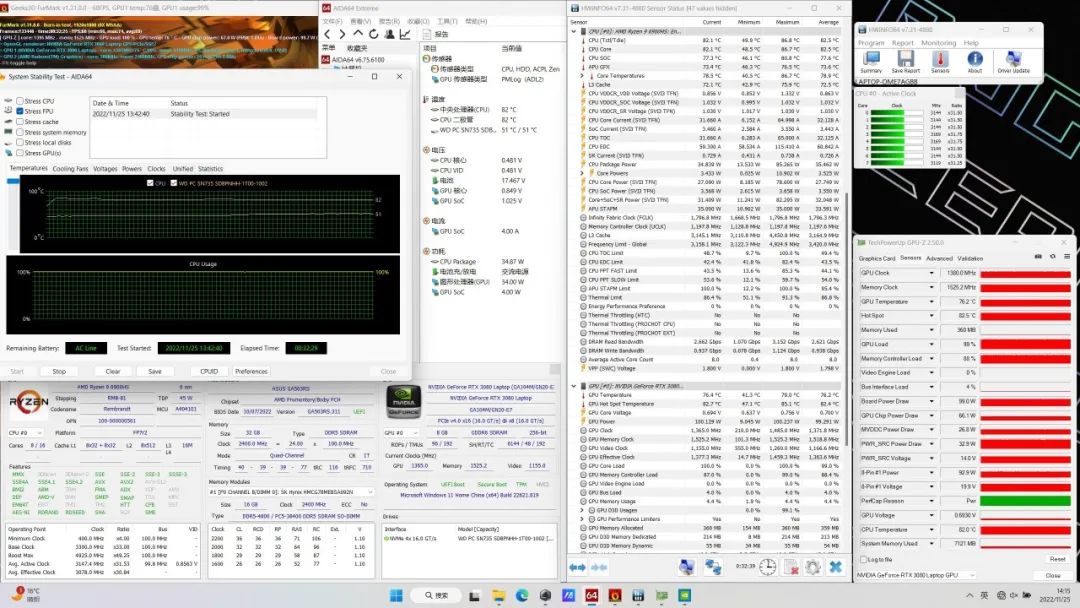Go back using AIDA64 back arrow
Image resolution: width=1080 pixels, height=608 pixels.
(328, 34)
